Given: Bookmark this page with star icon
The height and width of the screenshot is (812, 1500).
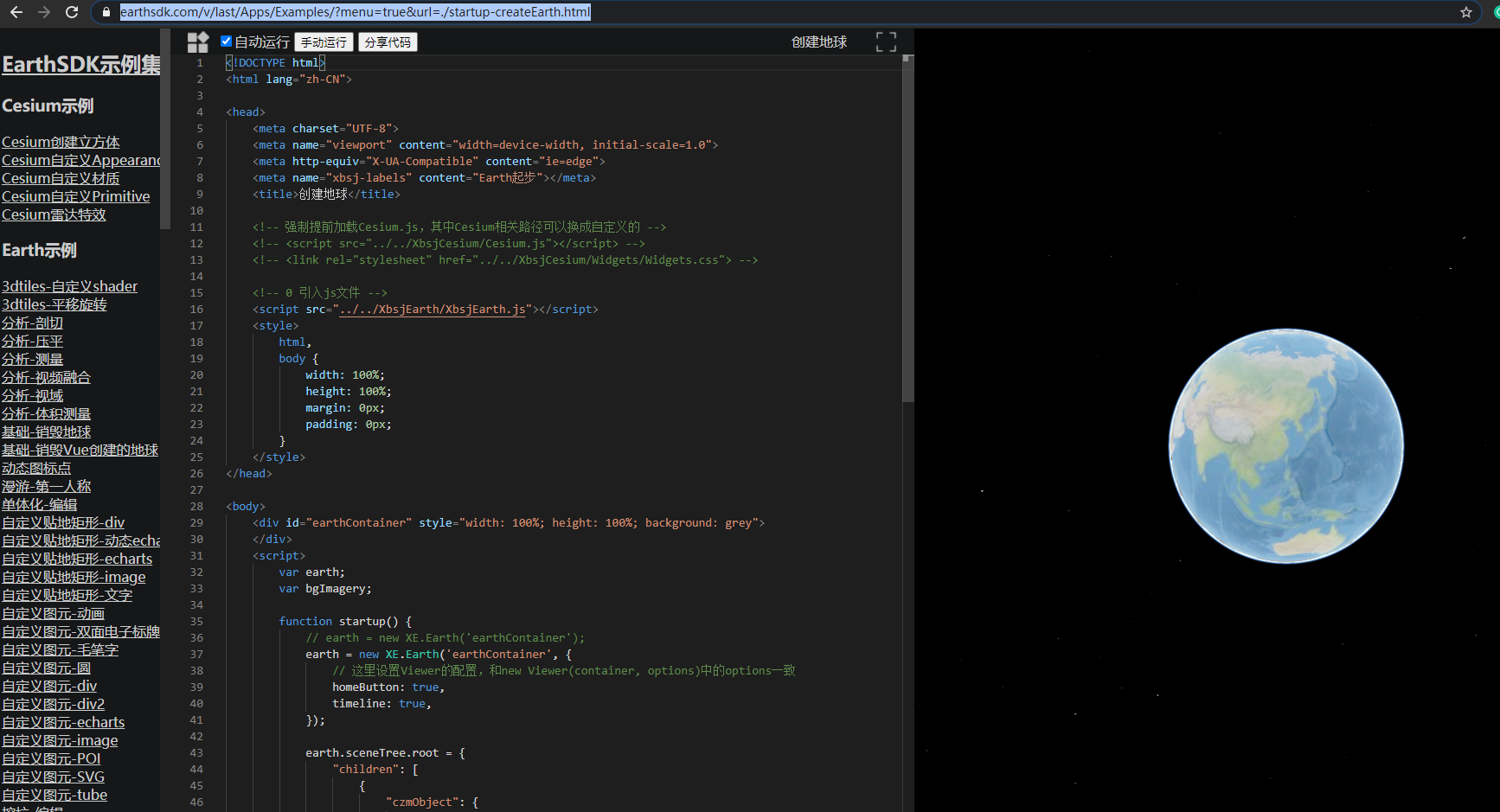Looking at the screenshot, I should point(1465,12).
